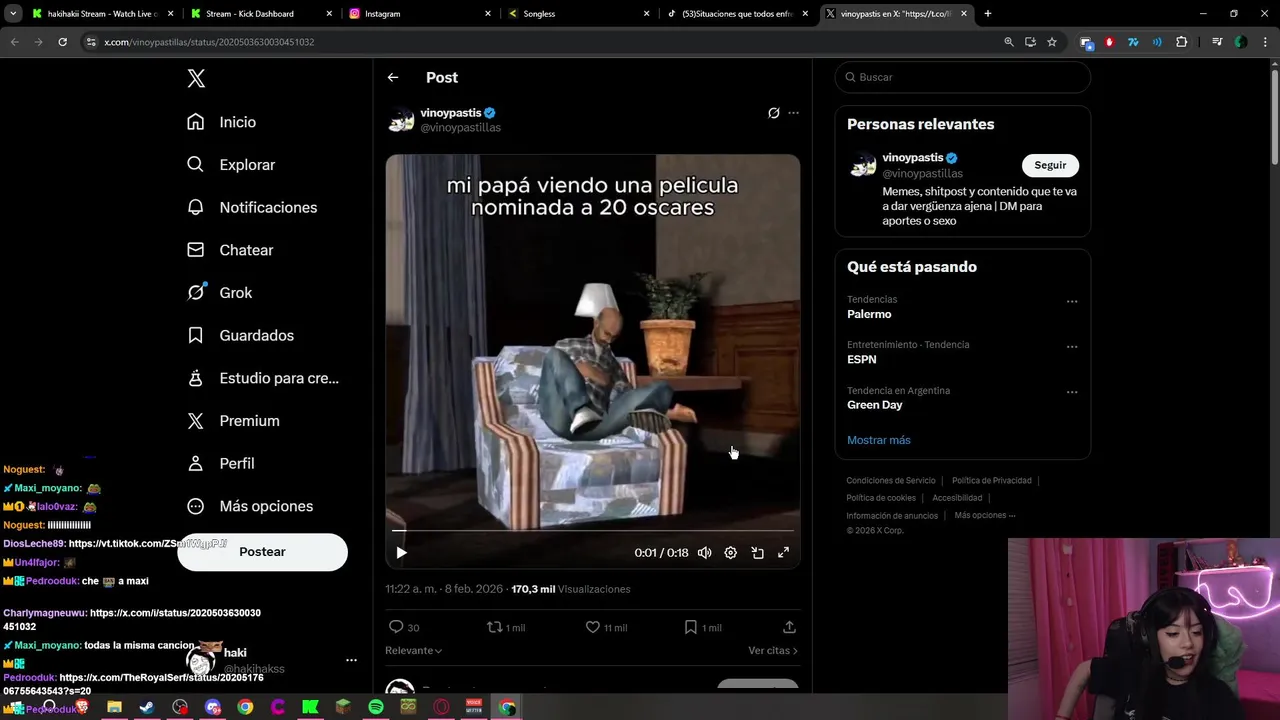This screenshot has width=1280, height=720.
Task: Click the Buscar search field
Action: [x=962, y=77]
